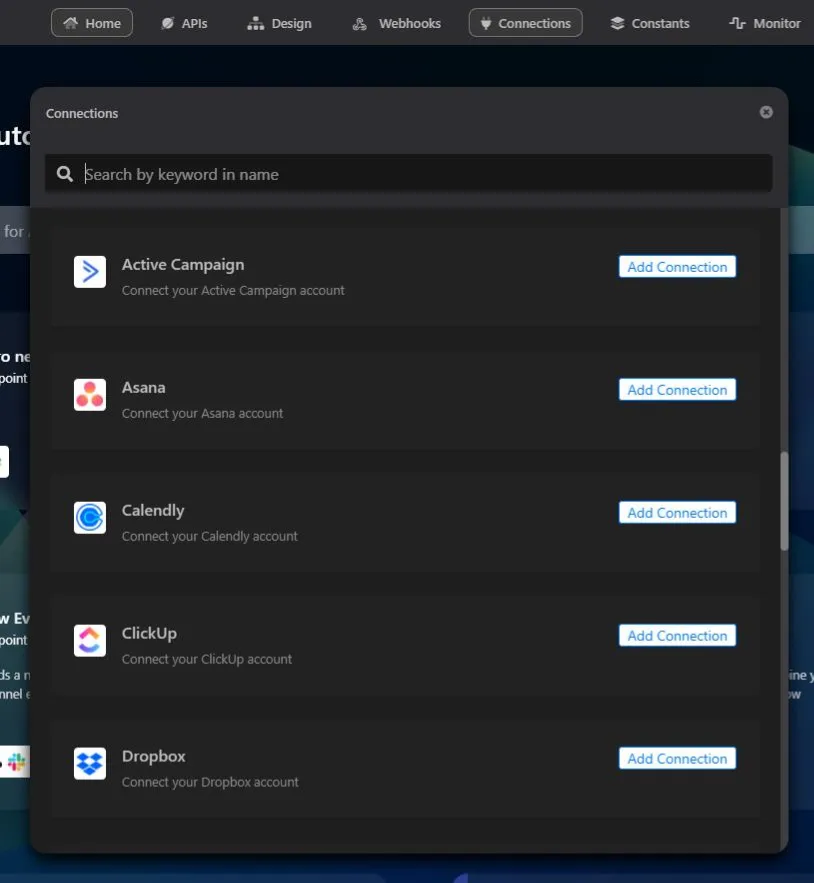Select the 'Dropbox' title text
The image size is (814, 883).
click(x=154, y=756)
